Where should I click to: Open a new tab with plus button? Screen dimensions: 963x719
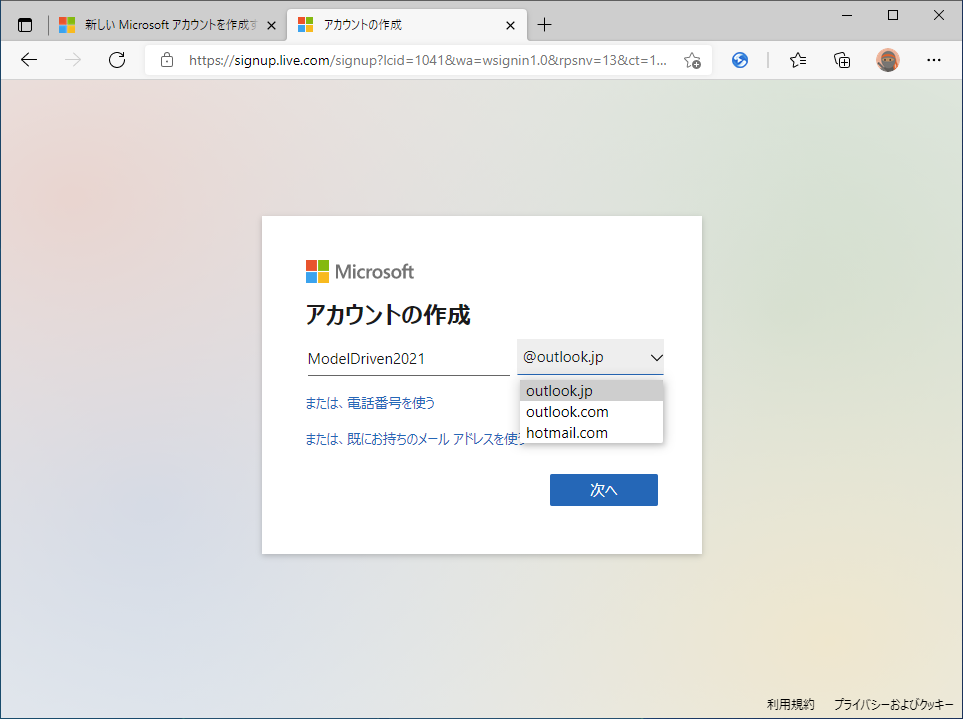544,25
